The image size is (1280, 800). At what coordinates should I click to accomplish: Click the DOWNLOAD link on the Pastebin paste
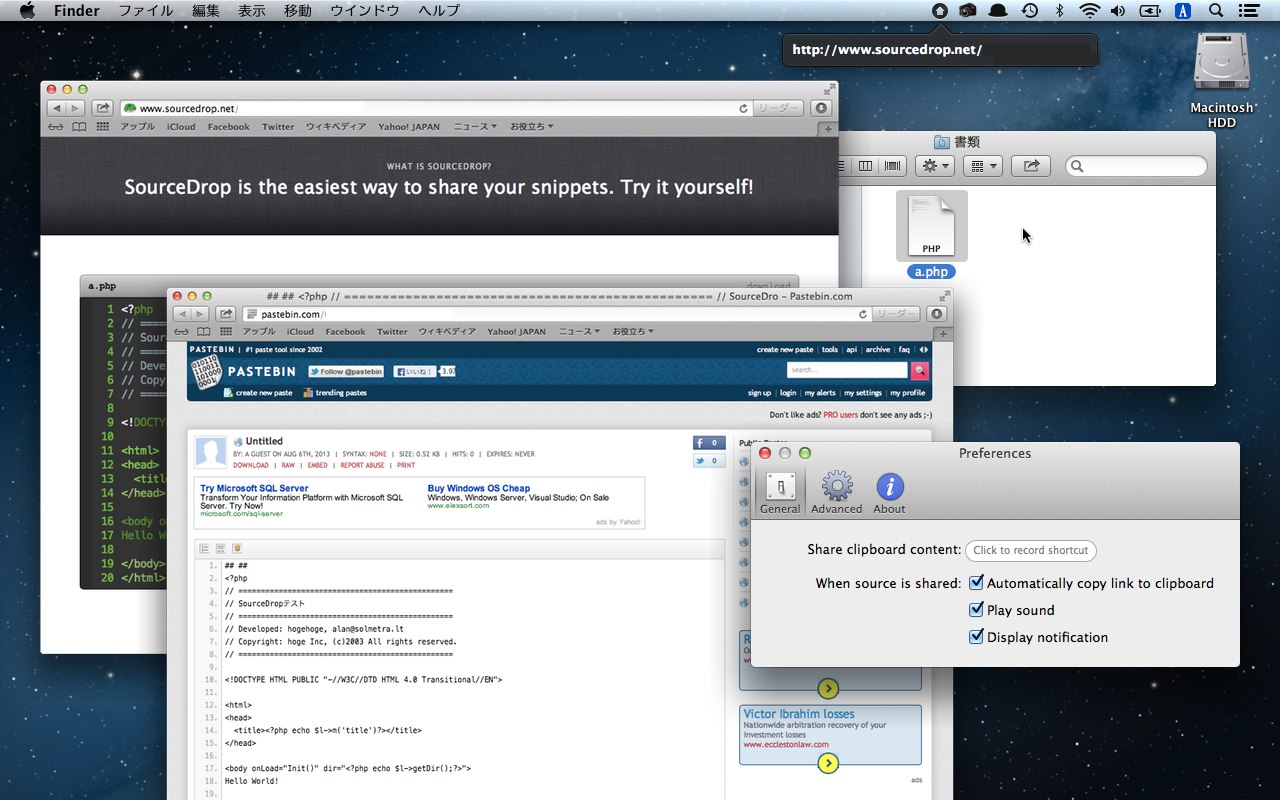[x=251, y=465]
